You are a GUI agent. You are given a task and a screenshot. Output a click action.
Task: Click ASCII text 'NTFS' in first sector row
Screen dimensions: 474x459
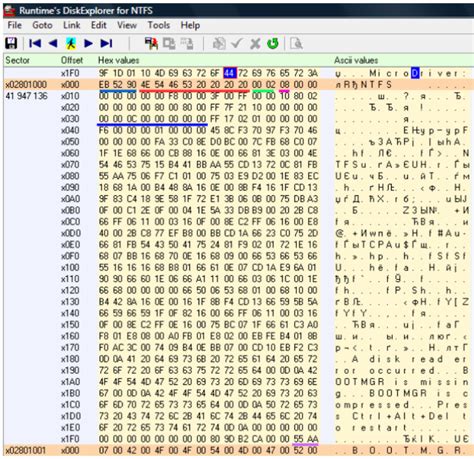point(375,85)
